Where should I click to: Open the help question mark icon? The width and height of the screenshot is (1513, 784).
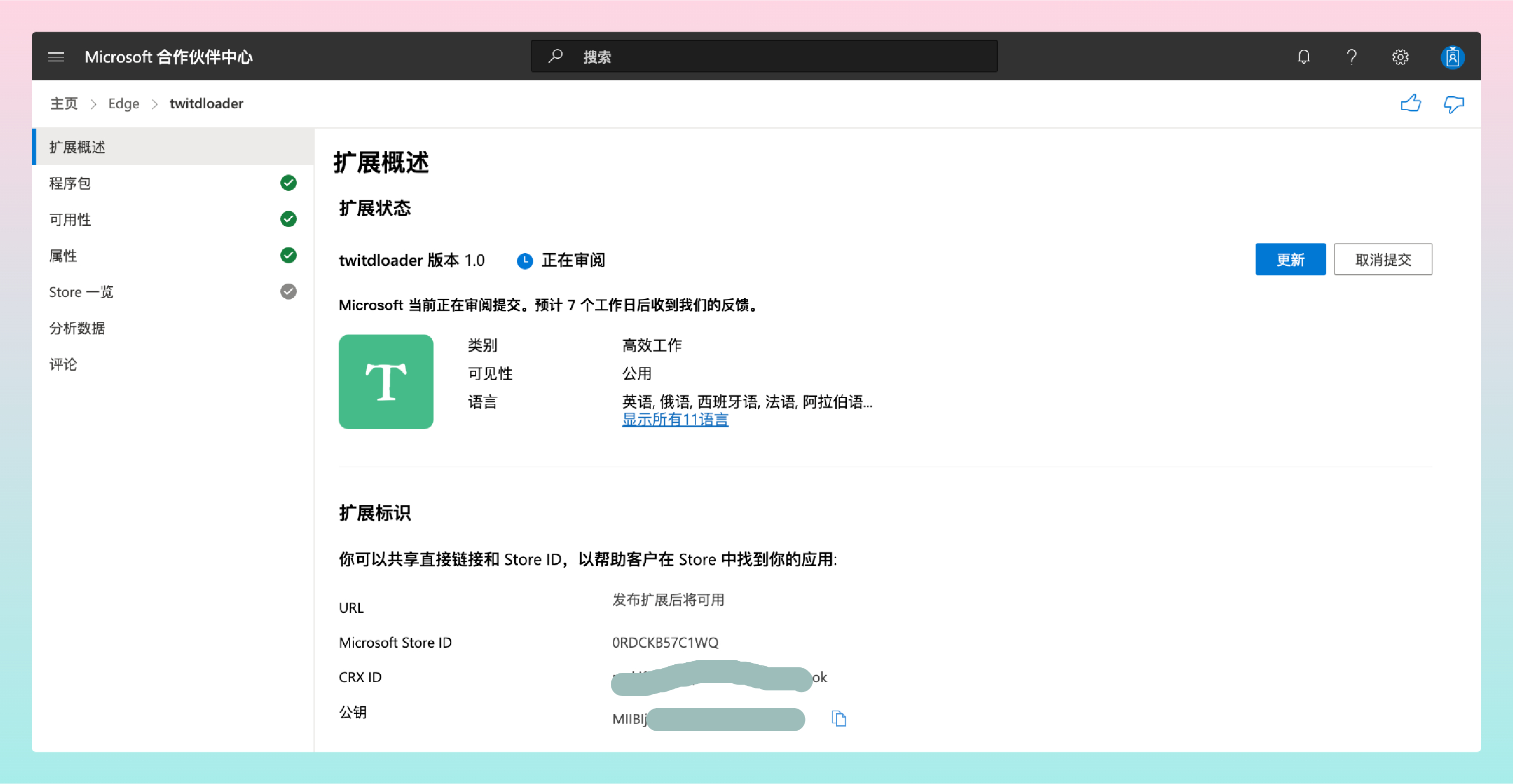tap(1351, 57)
